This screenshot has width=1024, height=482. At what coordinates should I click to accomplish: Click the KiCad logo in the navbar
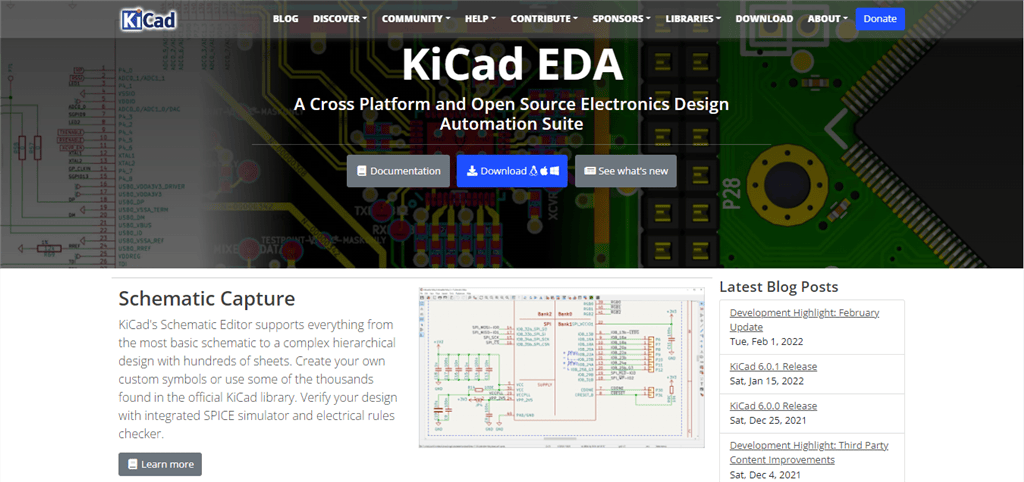point(148,19)
